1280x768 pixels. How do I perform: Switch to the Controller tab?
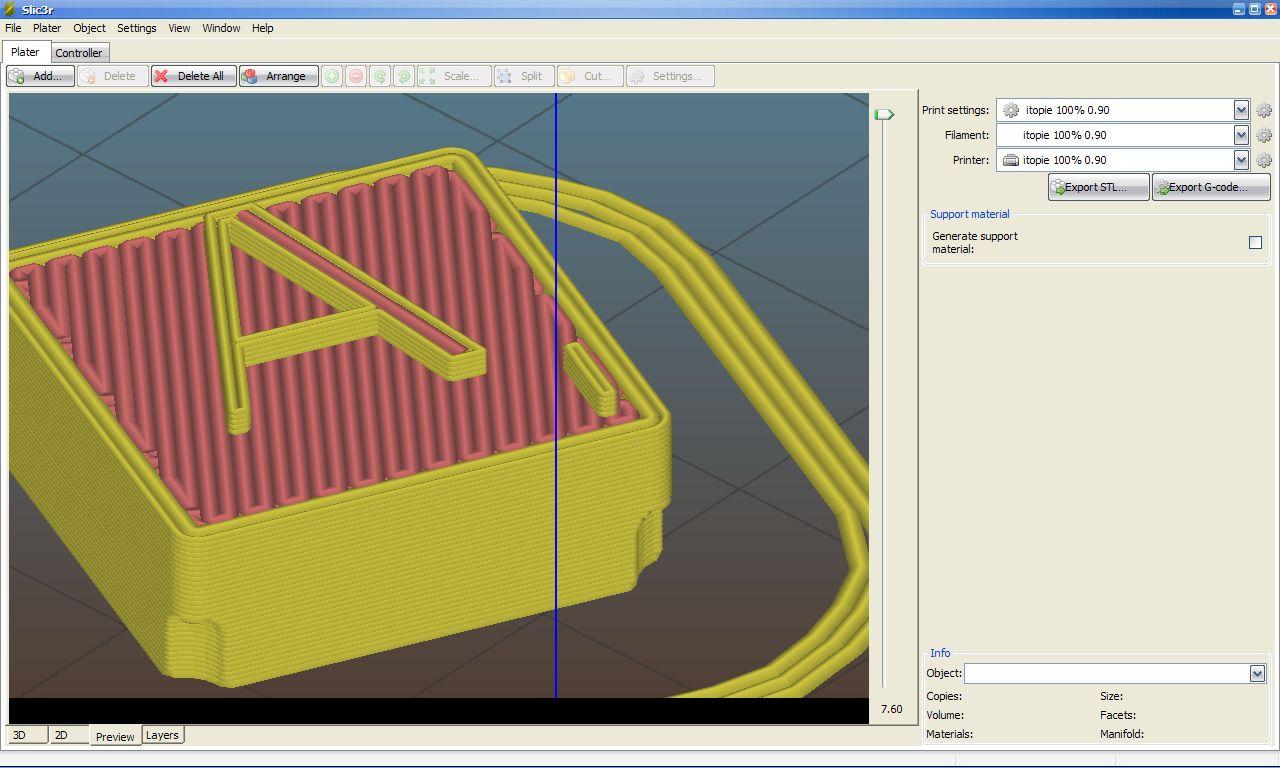(x=79, y=53)
